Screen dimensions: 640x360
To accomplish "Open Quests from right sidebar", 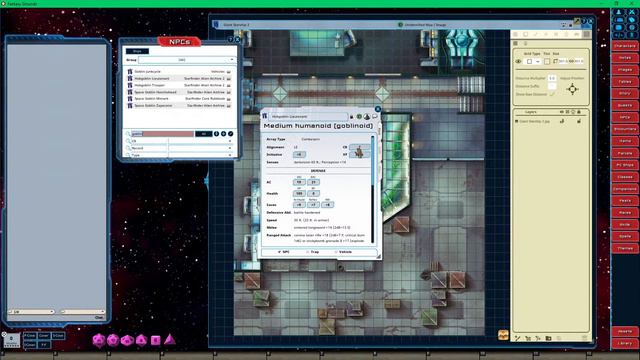I will click(625, 105).
